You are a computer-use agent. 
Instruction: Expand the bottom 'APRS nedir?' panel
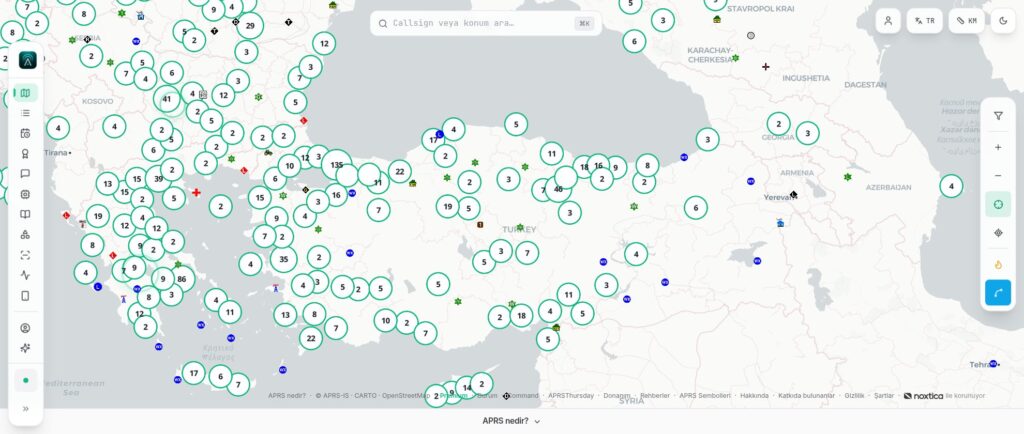(x=511, y=421)
